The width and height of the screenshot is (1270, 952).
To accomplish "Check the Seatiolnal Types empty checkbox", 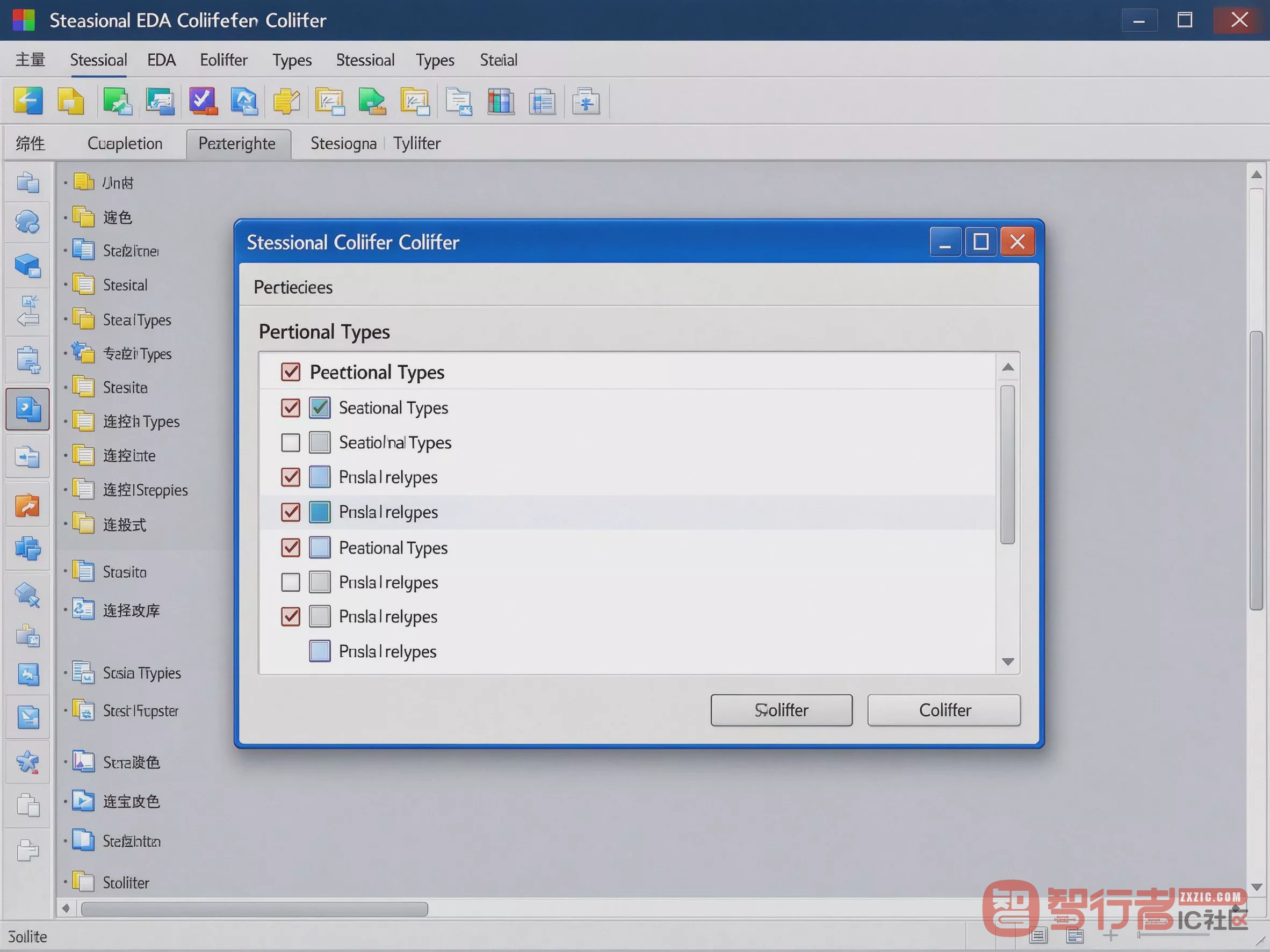I will 291,442.
